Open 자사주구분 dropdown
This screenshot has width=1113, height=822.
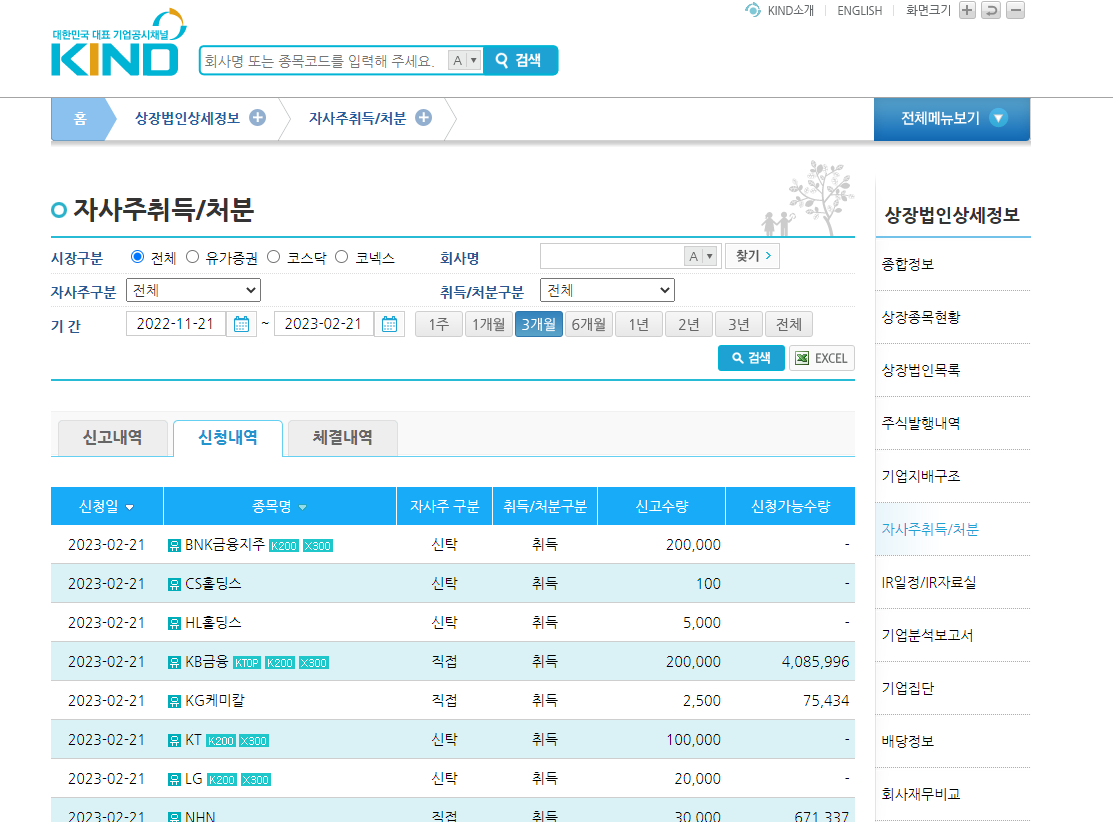coord(193,290)
